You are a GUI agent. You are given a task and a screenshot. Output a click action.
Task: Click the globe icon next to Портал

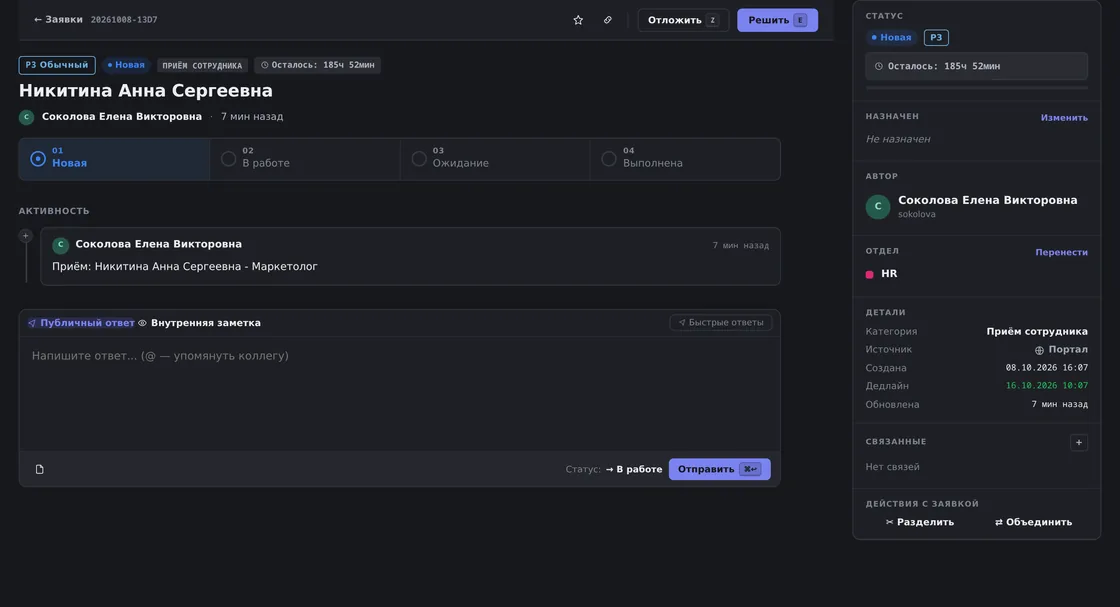pos(1039,350)
